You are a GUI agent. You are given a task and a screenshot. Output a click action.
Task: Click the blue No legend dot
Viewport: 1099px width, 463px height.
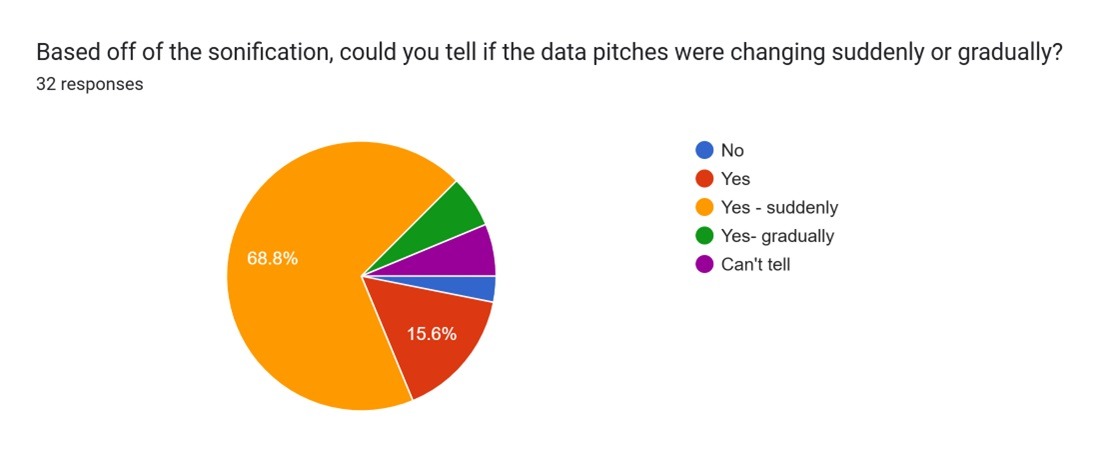click(704, 151)
